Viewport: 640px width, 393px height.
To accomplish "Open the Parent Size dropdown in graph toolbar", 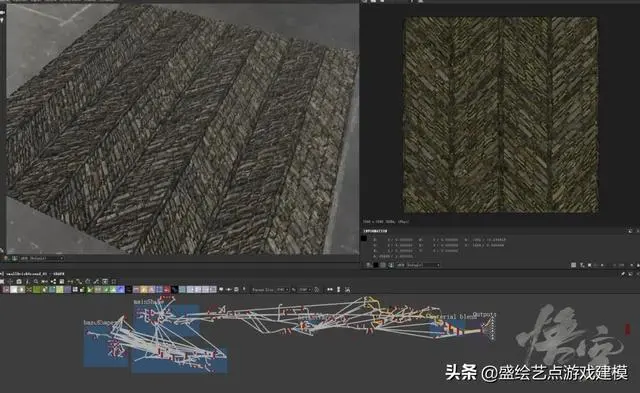I will click(282, 290).
